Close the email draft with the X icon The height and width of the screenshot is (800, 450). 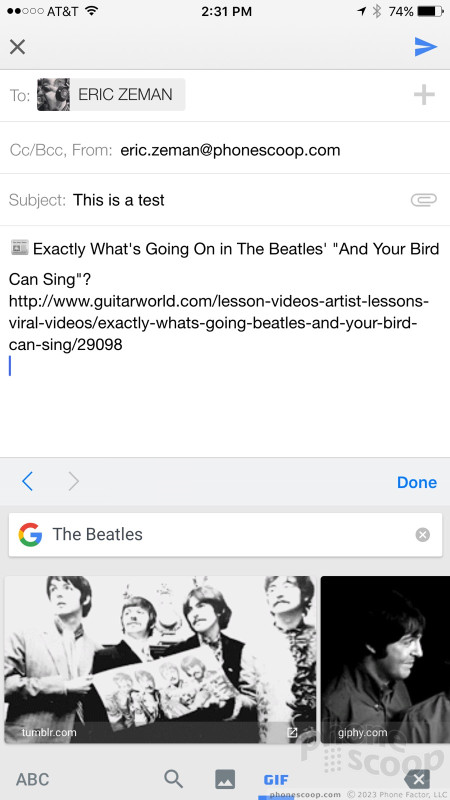(x=17, y=47)
